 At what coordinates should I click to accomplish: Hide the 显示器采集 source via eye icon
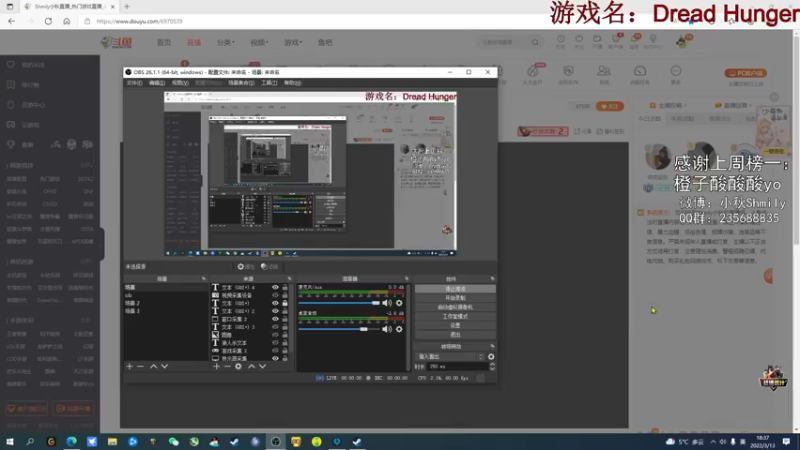coord(275,358)
